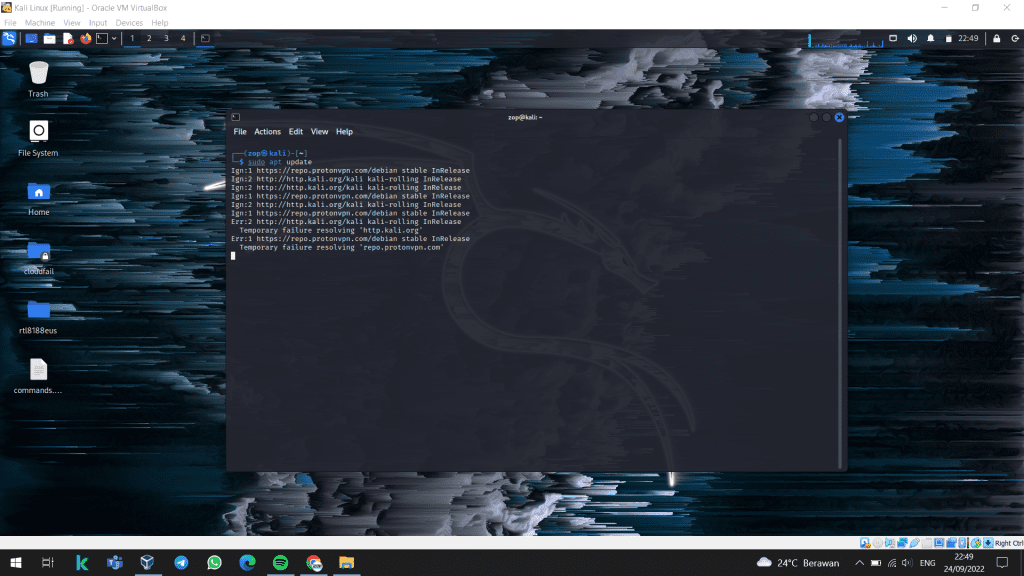Open the VirtualBox Devices menu
The height and width of the screenshot is (576, 1024).
[129, 22]
